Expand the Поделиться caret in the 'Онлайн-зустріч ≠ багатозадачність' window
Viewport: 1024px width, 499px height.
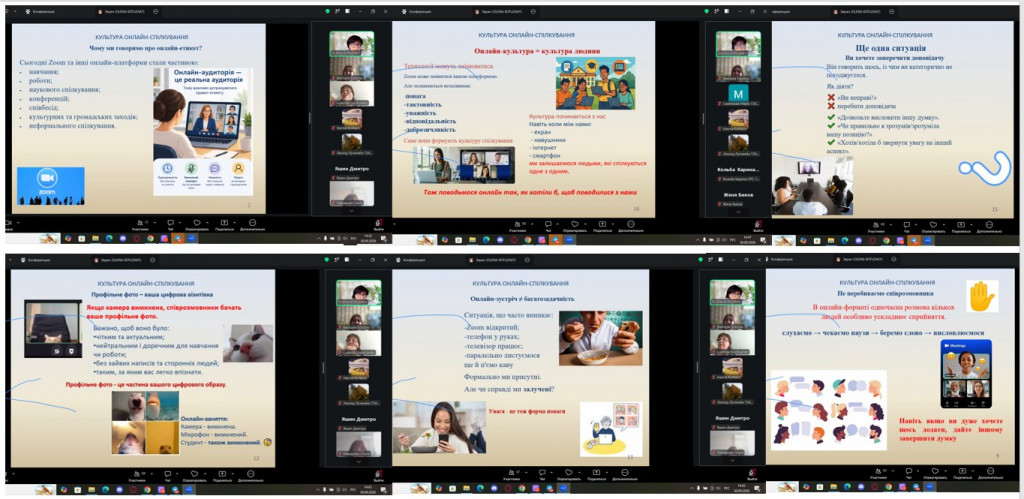point(606,472)
